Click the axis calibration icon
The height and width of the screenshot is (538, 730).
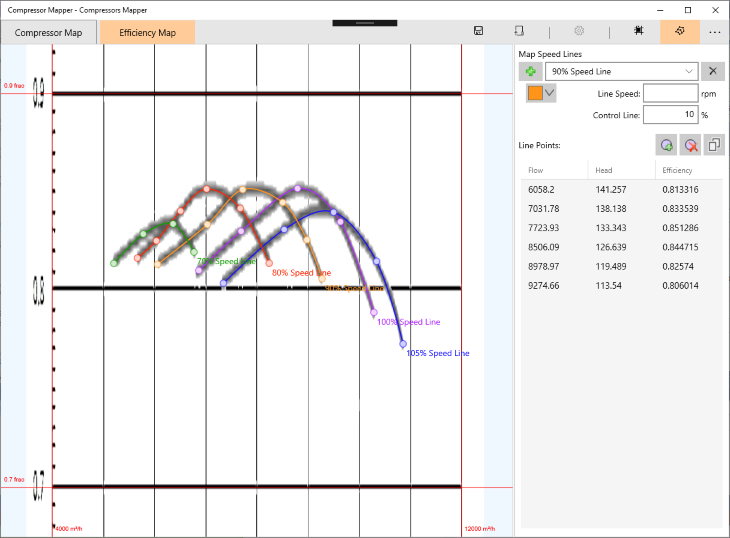pyautogui.click(x=639, y=31)
